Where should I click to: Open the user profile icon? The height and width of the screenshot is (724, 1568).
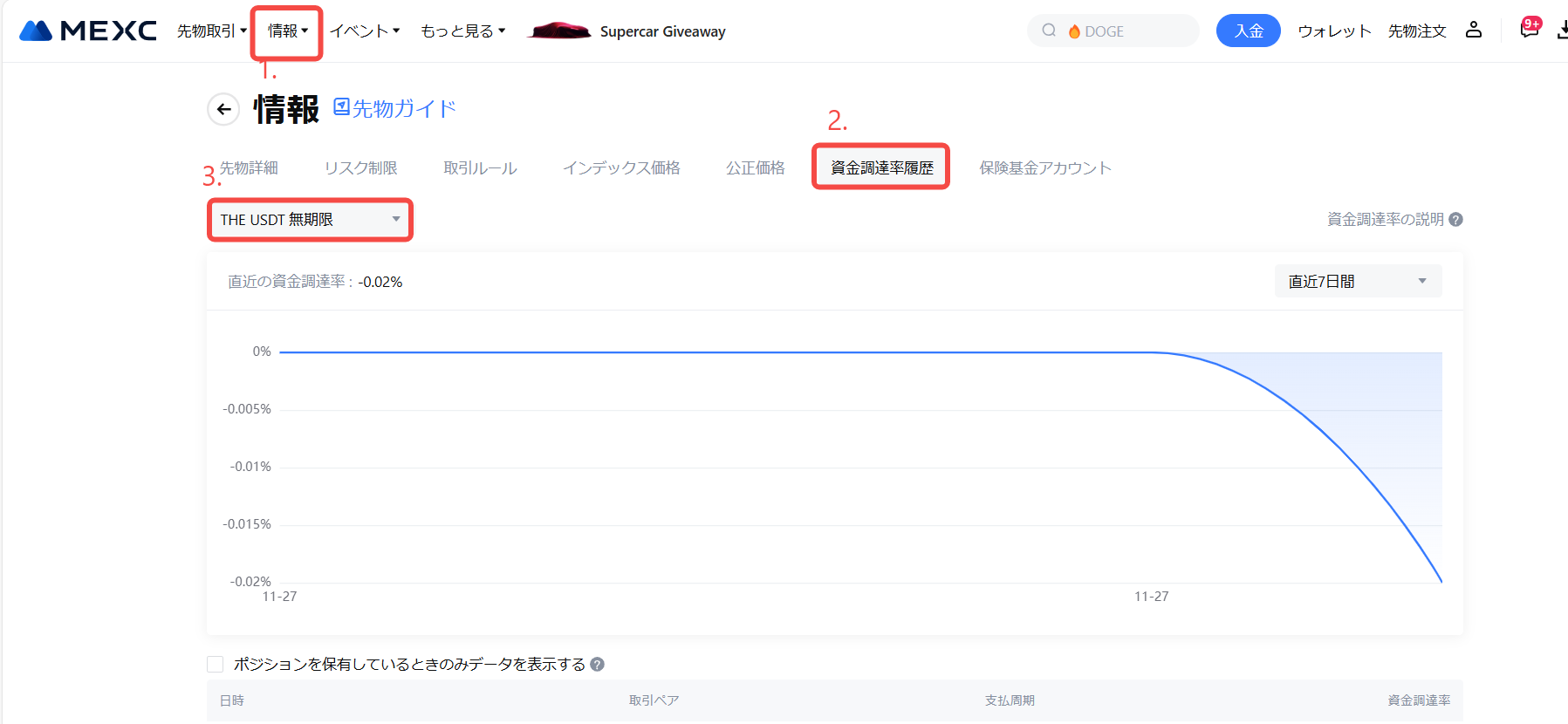click(x=1473, y=30)
